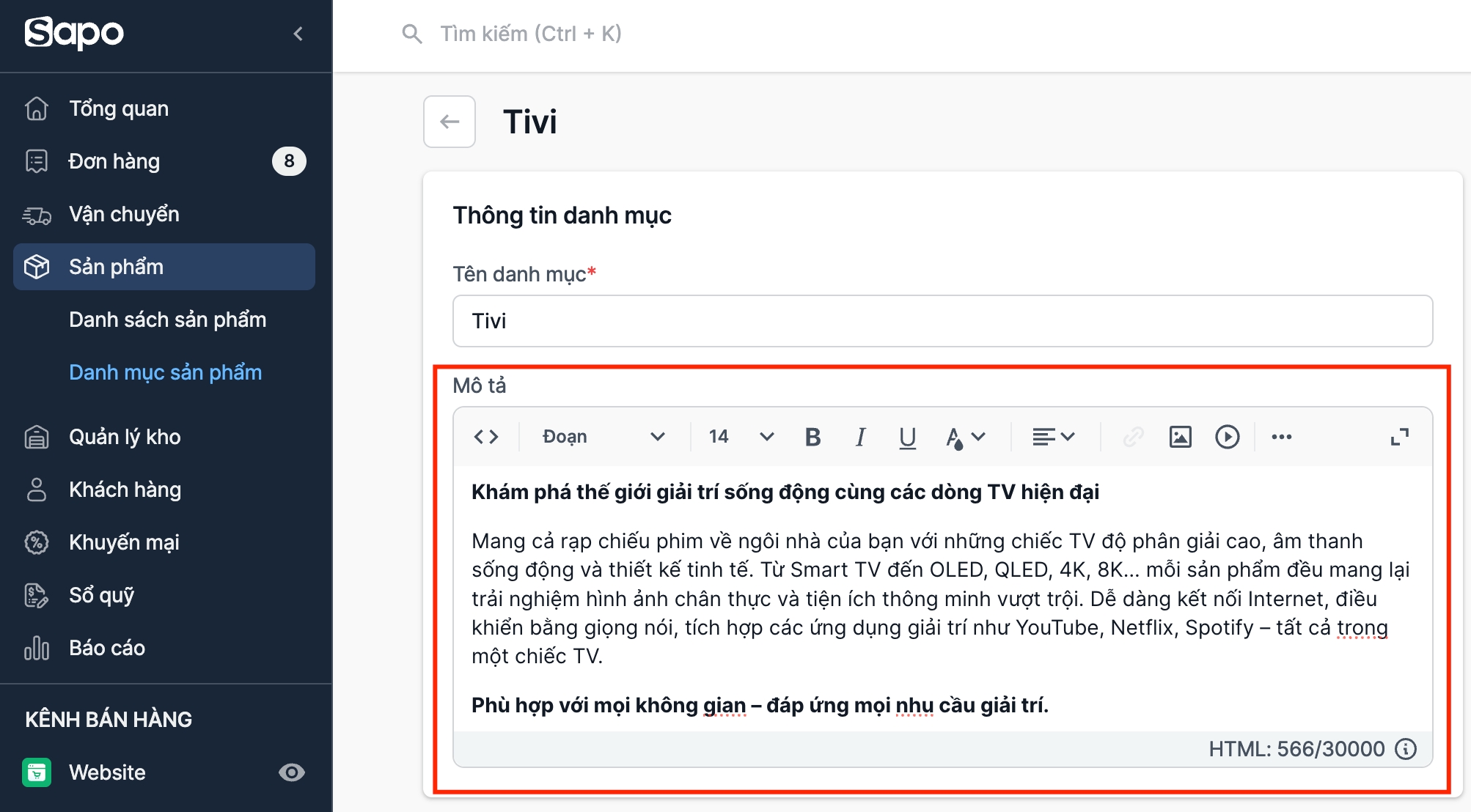Go to Quản lý kho menu
This screenshot has width=1471, height=812.
[x=125, y=437]
